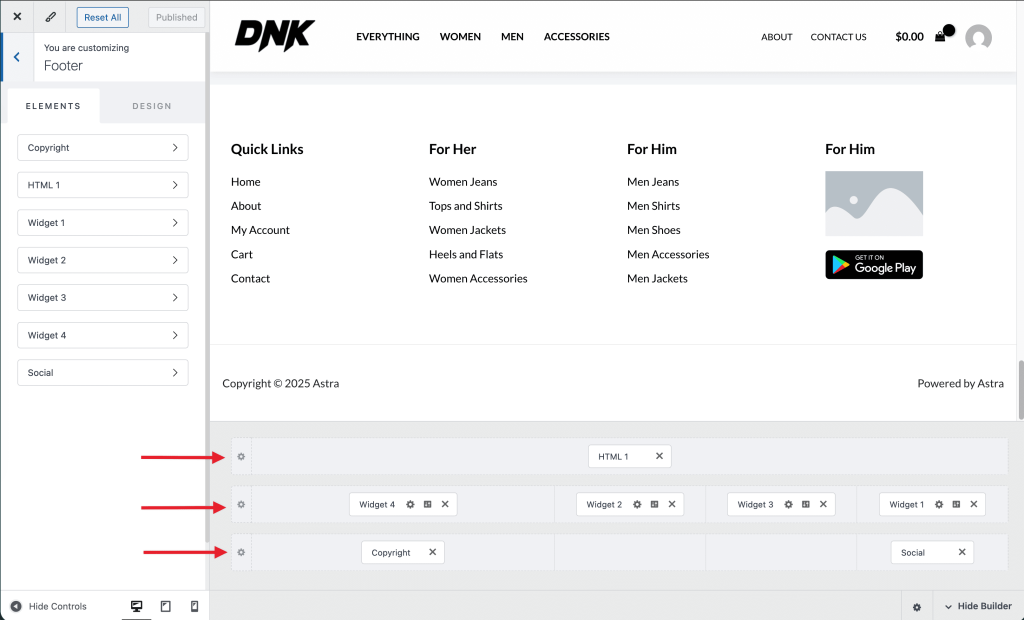This screenshot has height=620, width=1024.
Task: Remove the Copyright element from builder row
Action: 432,552
